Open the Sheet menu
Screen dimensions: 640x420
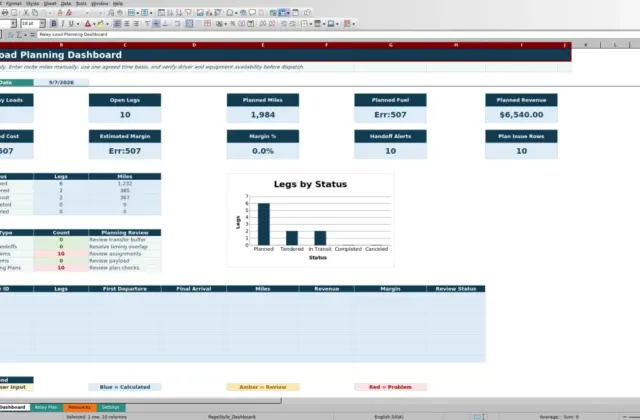tap(50, 3)
